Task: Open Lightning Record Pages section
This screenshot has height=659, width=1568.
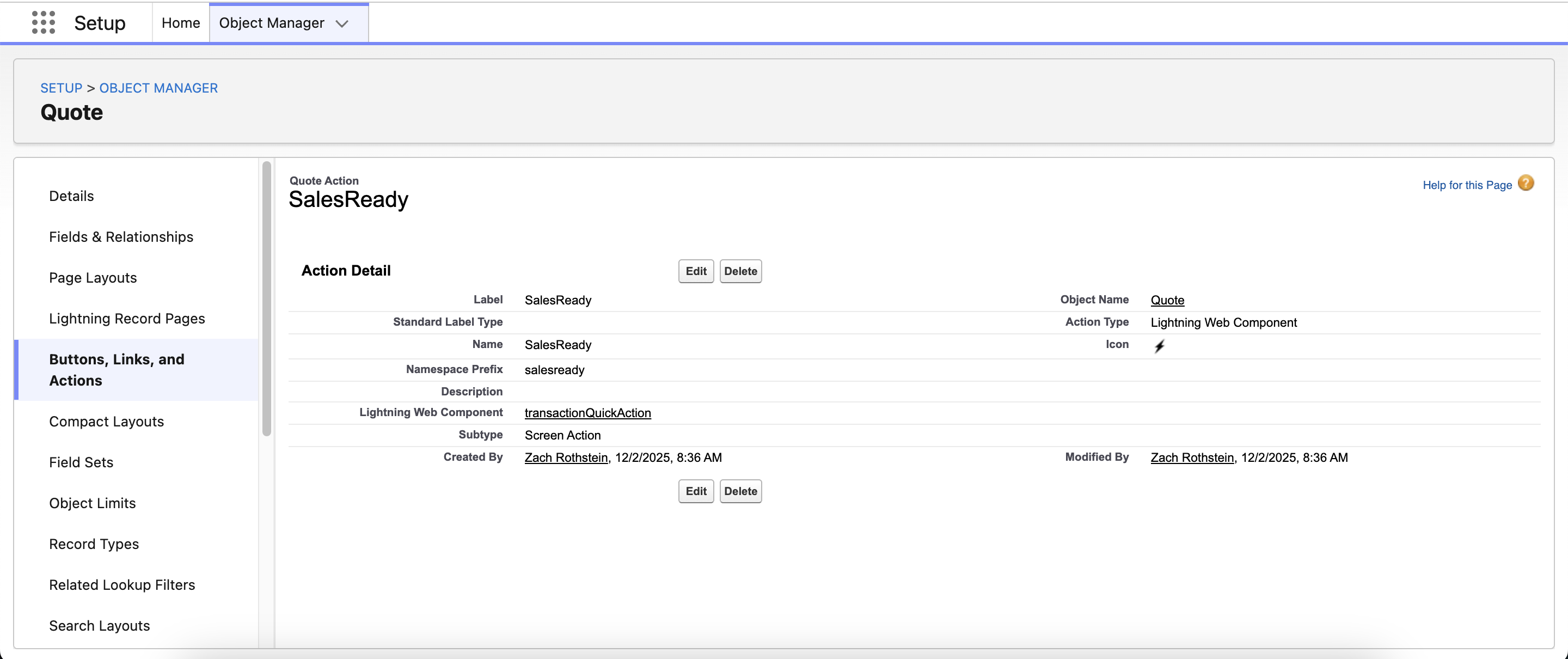Action: [127, 319]
